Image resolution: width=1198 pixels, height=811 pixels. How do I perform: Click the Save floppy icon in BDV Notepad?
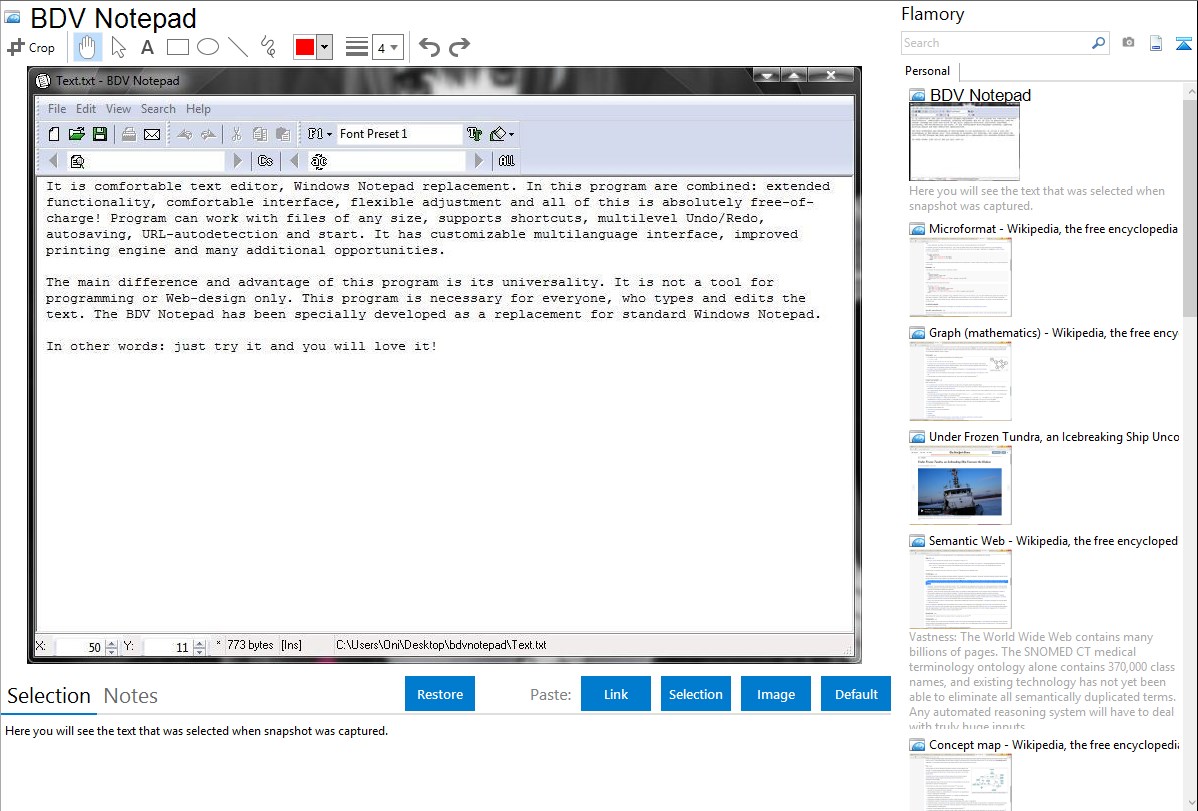tap(99, 135)
